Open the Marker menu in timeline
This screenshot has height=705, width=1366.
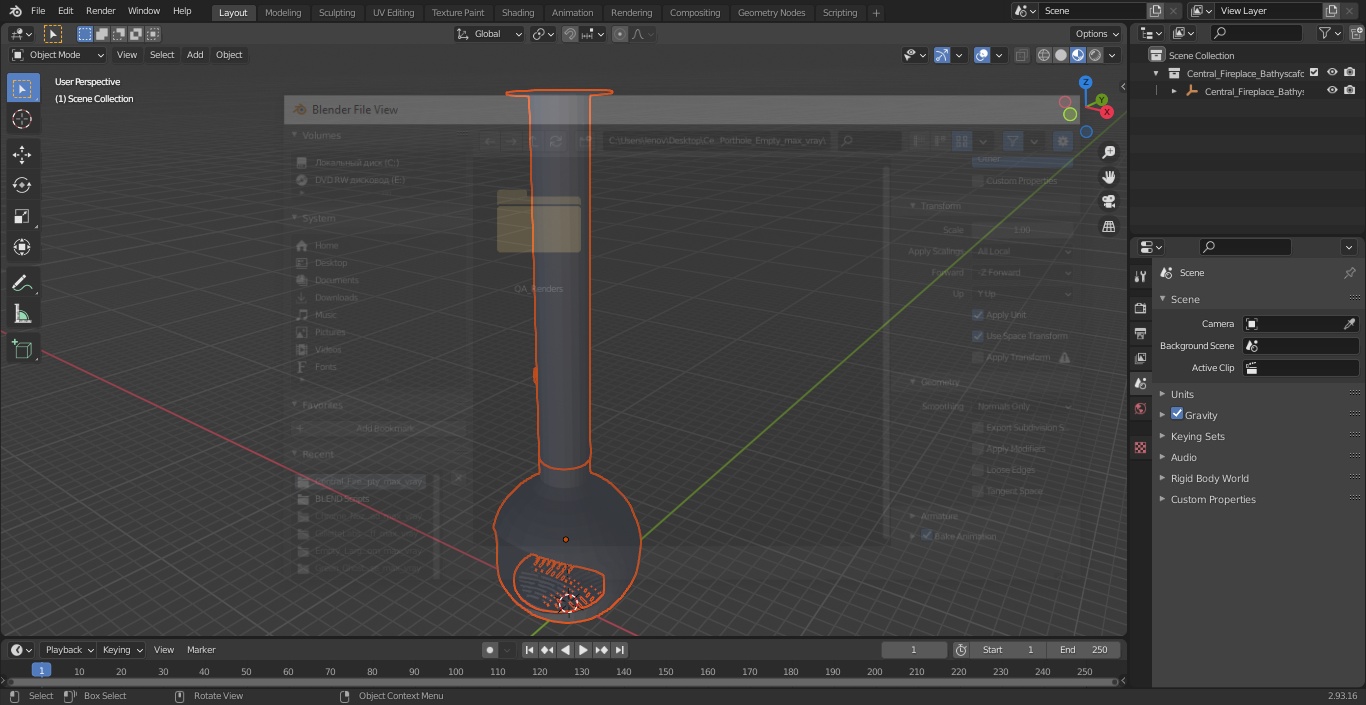click(x=201, y=650)
